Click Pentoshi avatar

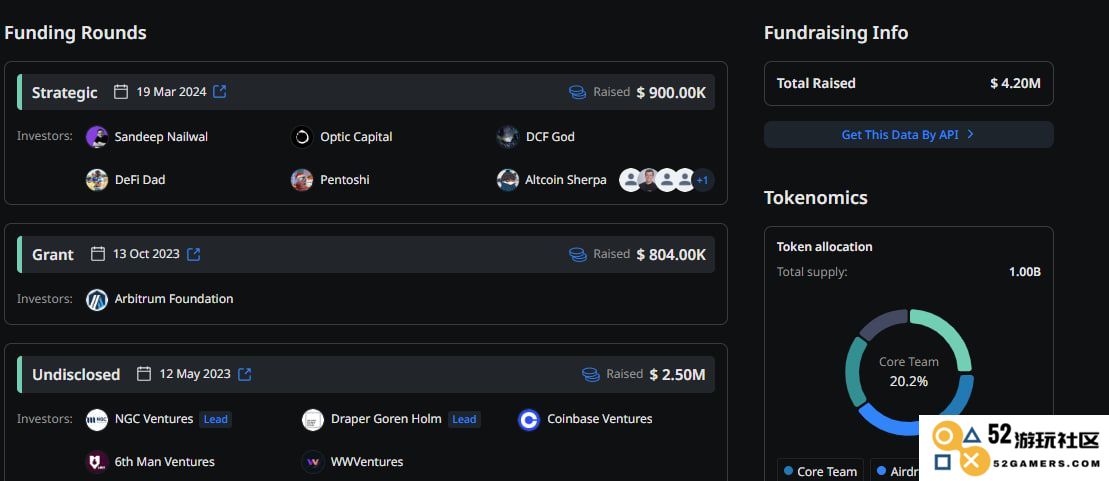302,180
